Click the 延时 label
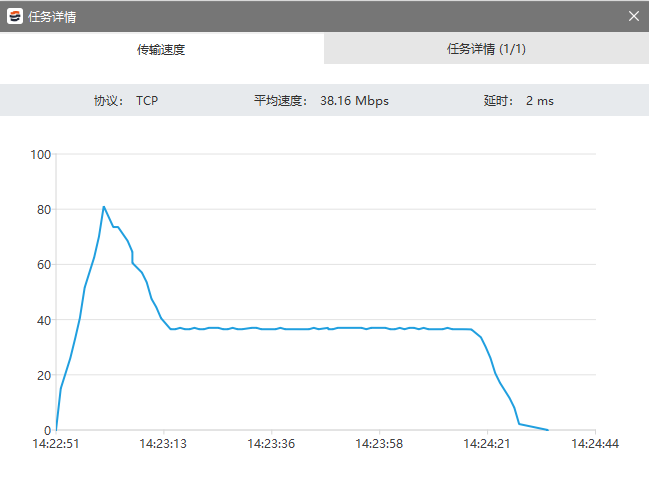 pyautogui.click(x=499, y=101)
